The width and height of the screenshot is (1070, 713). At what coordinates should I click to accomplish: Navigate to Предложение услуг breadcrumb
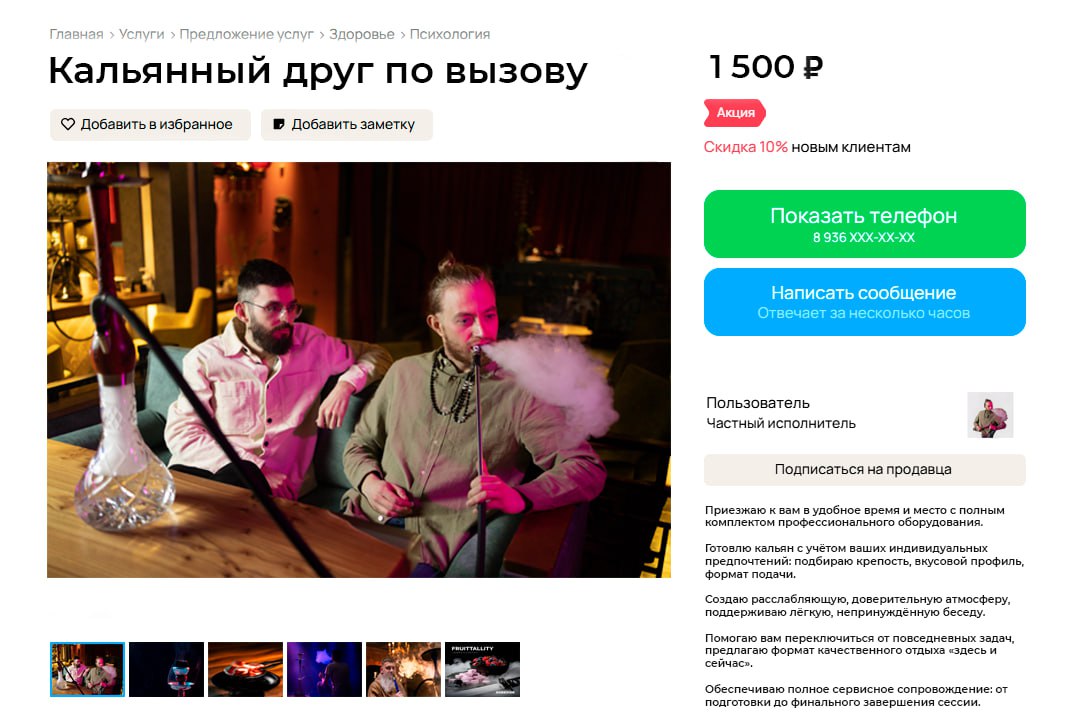tap(246, 34)
